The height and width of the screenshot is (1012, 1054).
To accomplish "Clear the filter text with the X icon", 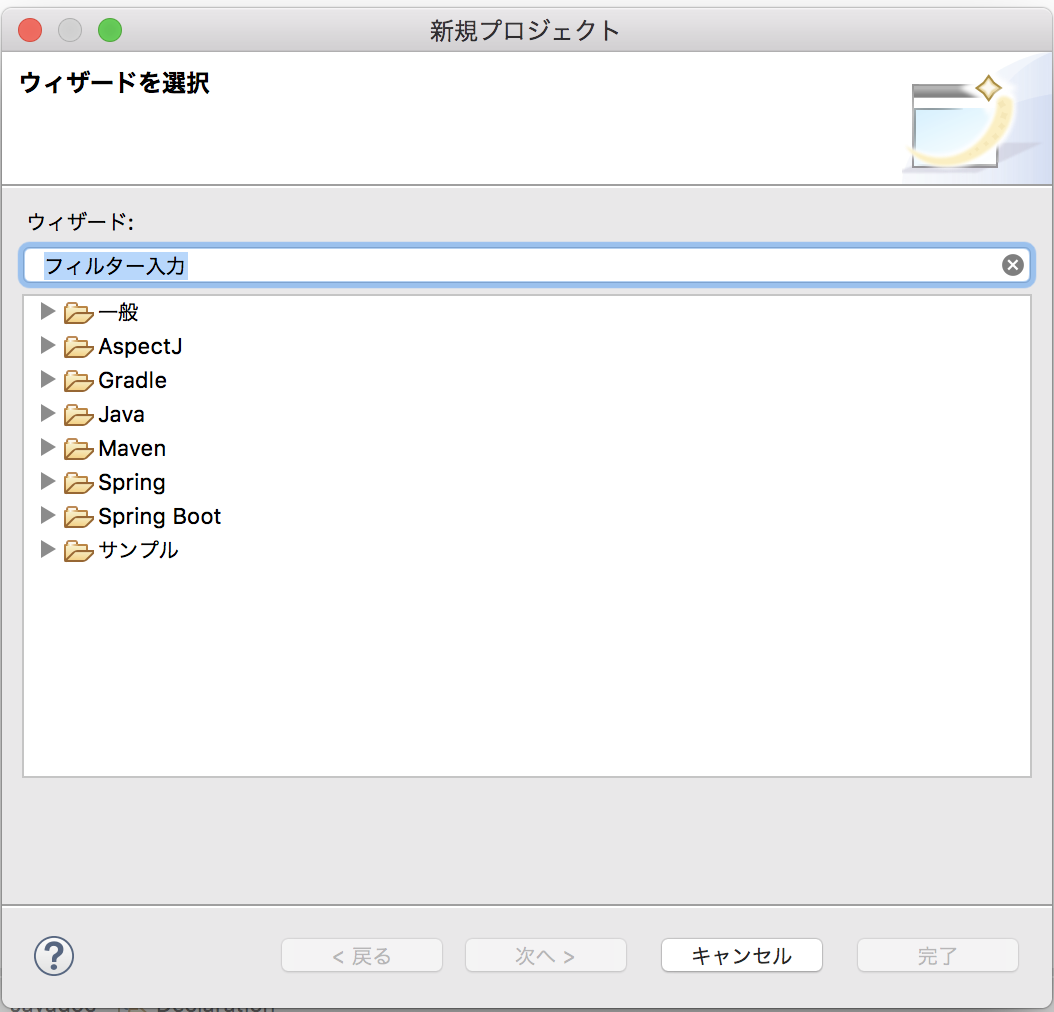I will tap(1012, 265).
